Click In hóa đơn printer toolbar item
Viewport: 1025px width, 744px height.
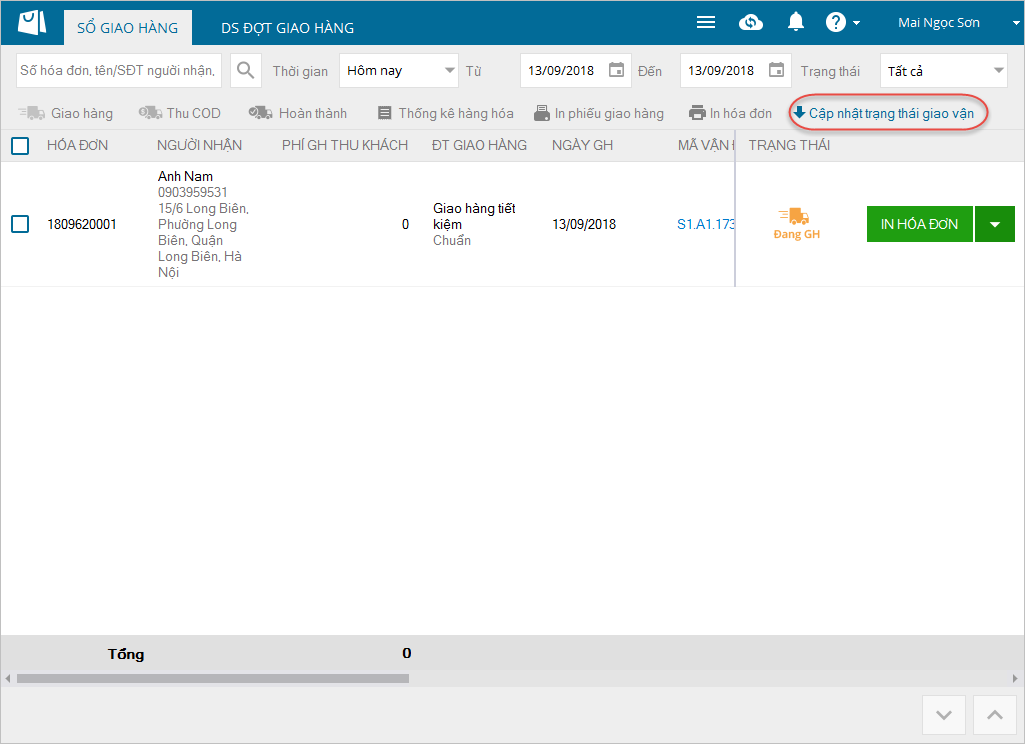(731, 113)
